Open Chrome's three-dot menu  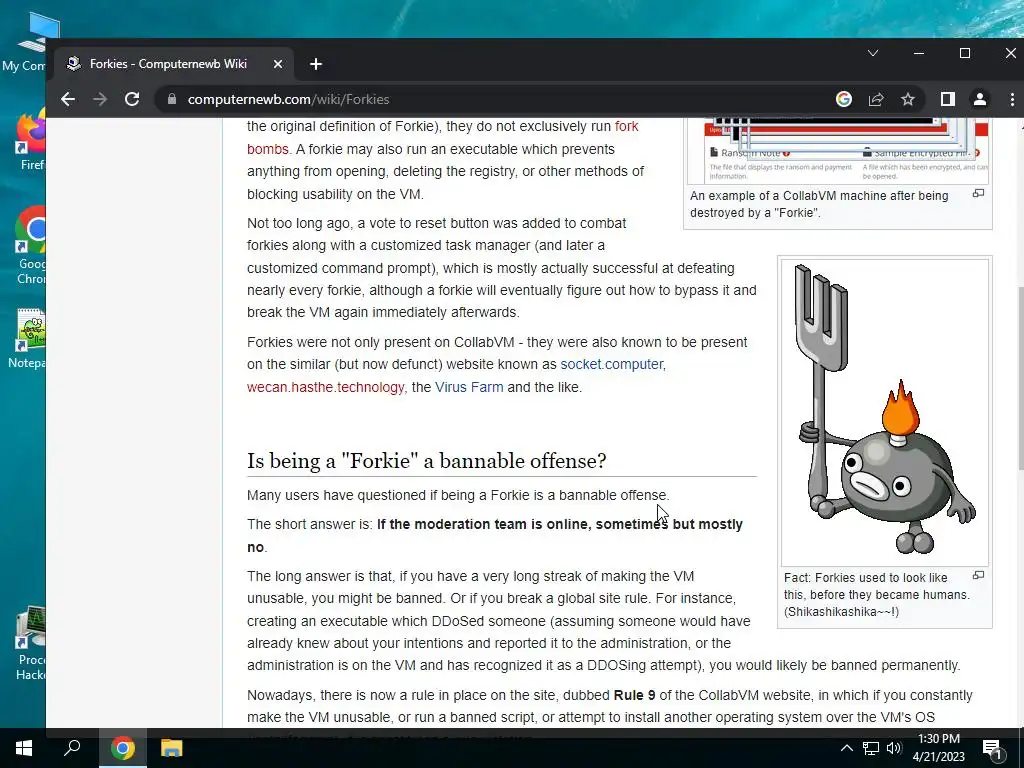click(x=1012, y=99)
